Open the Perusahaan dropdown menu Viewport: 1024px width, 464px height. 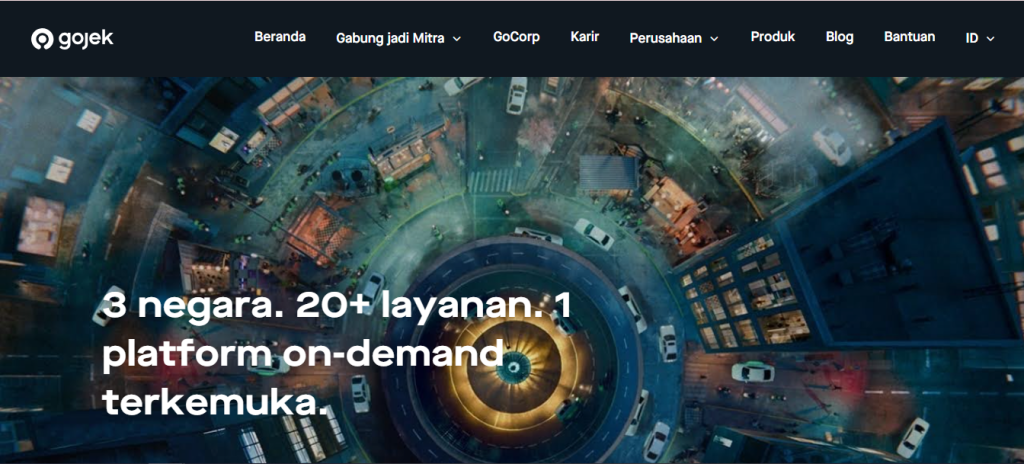click(x=674, y=38)
